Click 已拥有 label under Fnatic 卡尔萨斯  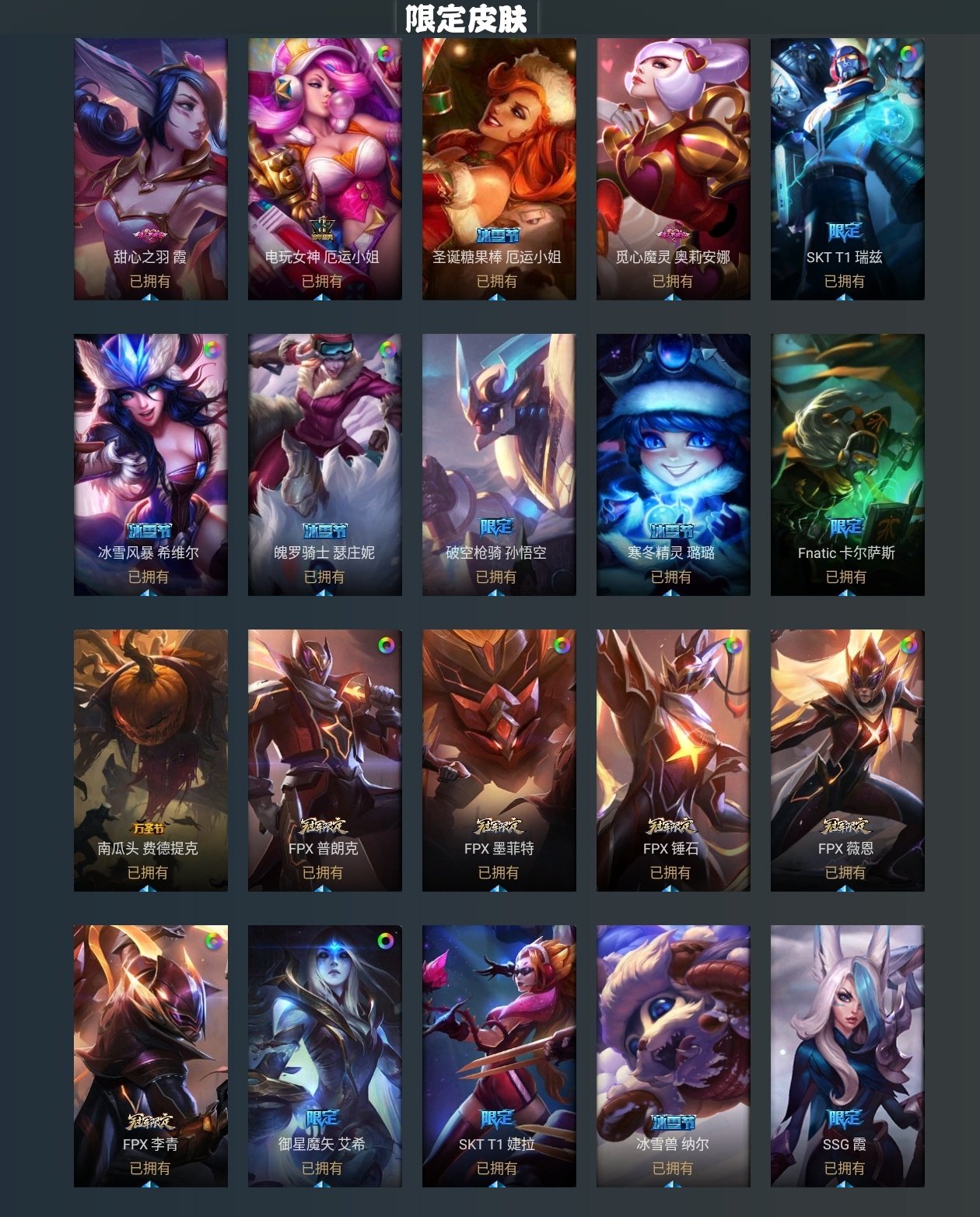click(x=846, y=577)
